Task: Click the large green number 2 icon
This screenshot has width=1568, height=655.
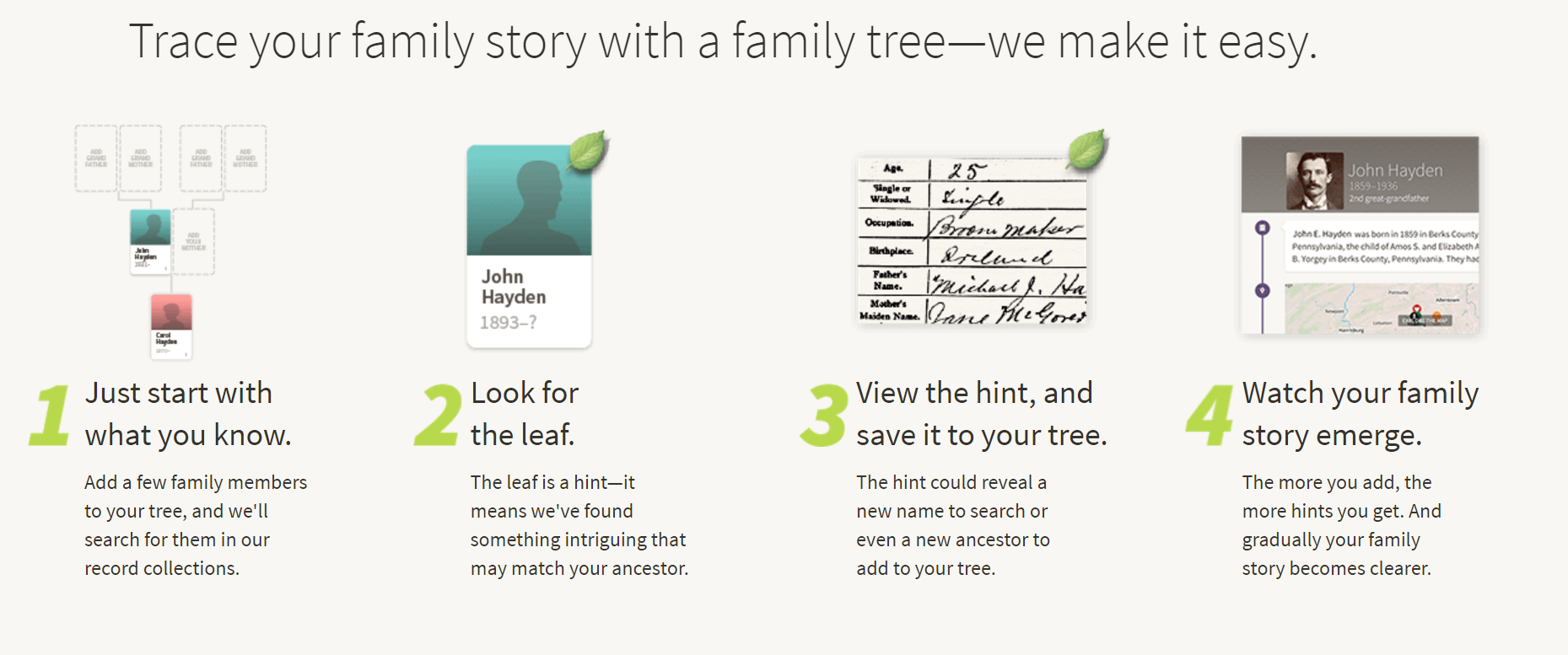Action: pos(438,415)
